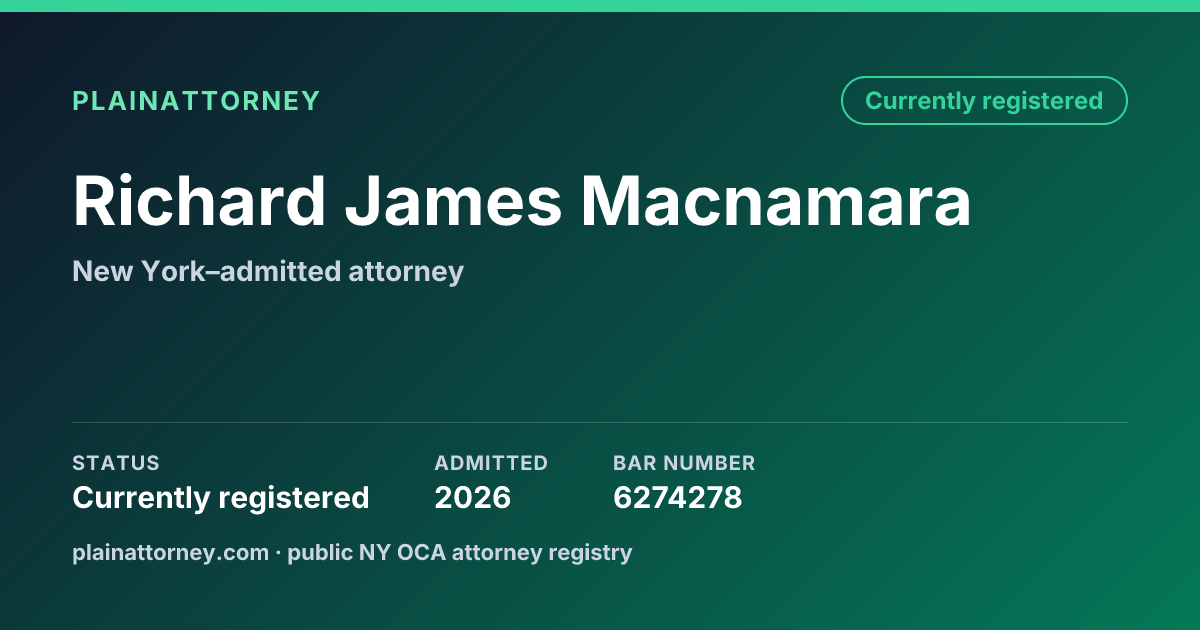
Task: Click the ADMITTED label
Action: coord(491,463)
